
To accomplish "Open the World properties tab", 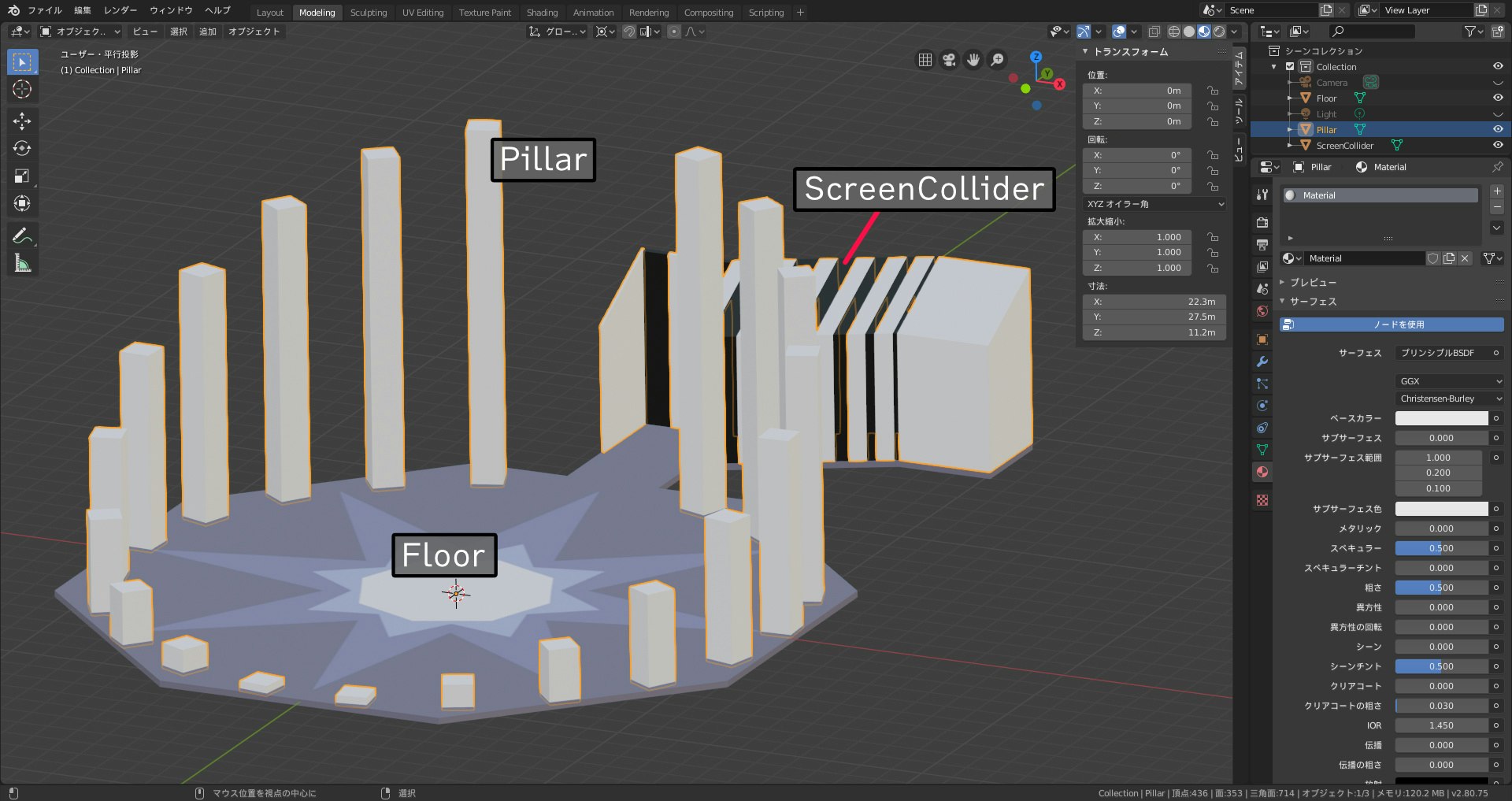I will [x=1262, y=311].
